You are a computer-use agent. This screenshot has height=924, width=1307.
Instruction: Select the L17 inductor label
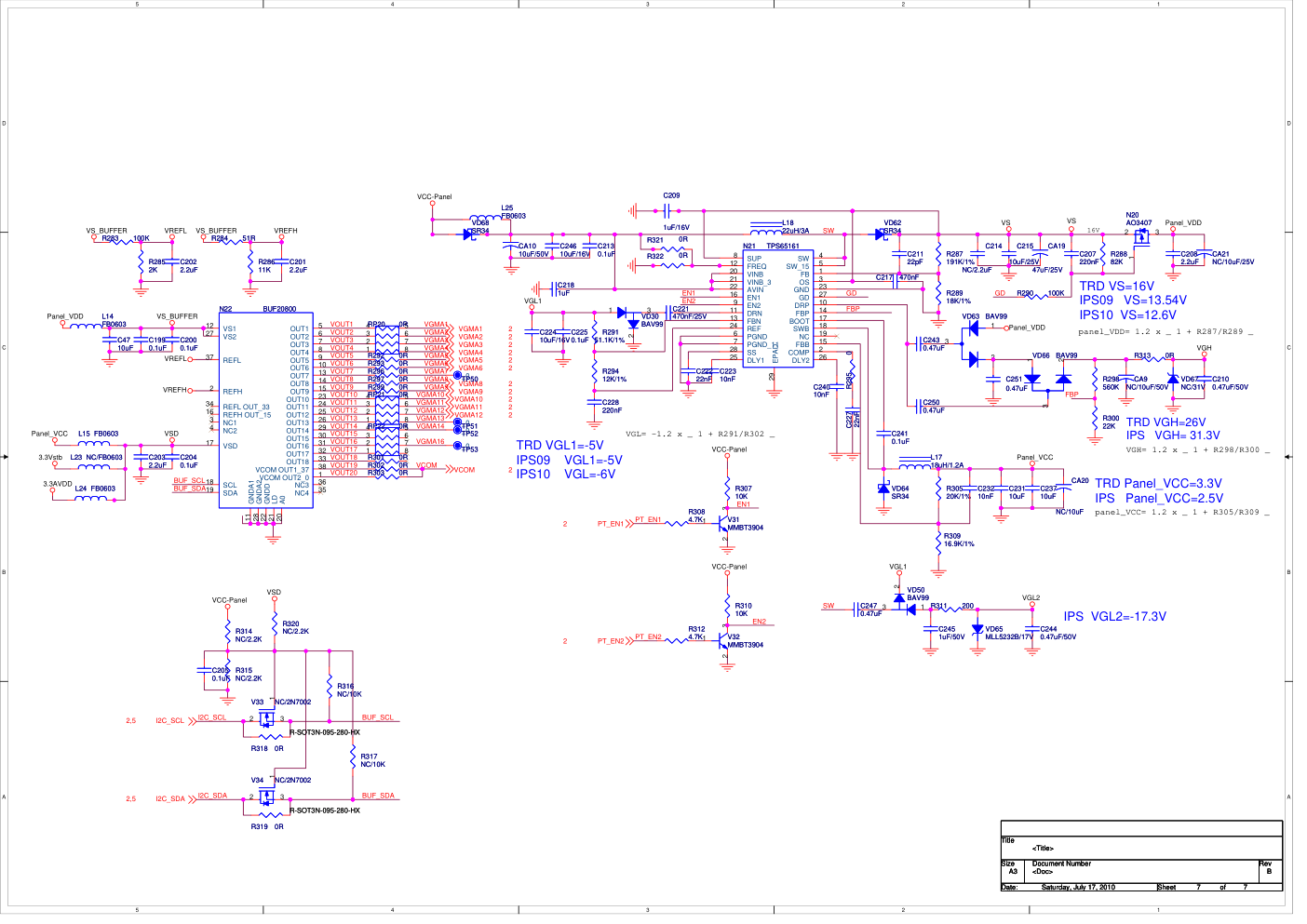pos(947,462)
